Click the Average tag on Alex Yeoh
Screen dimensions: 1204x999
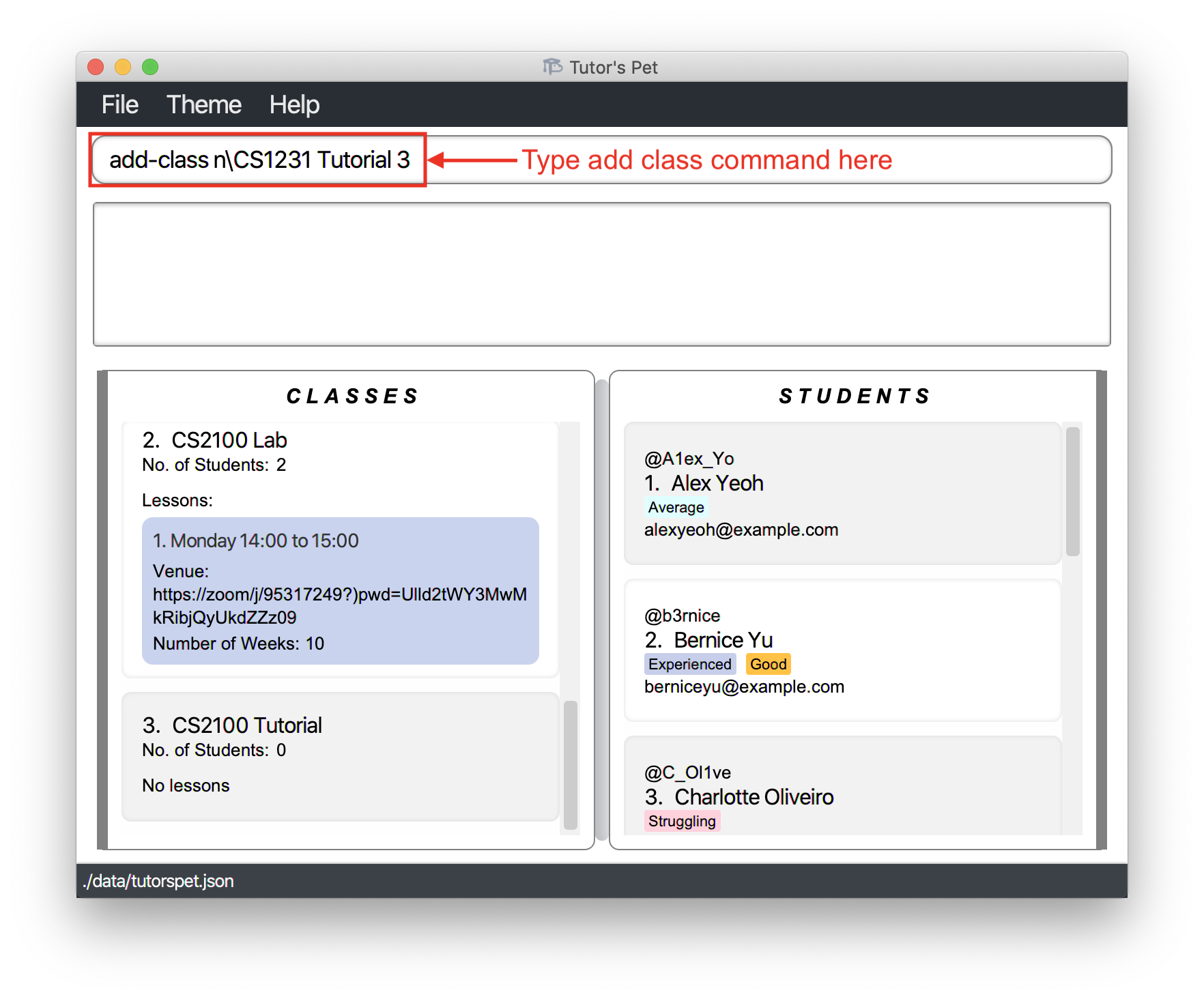[x=676, y=507]
